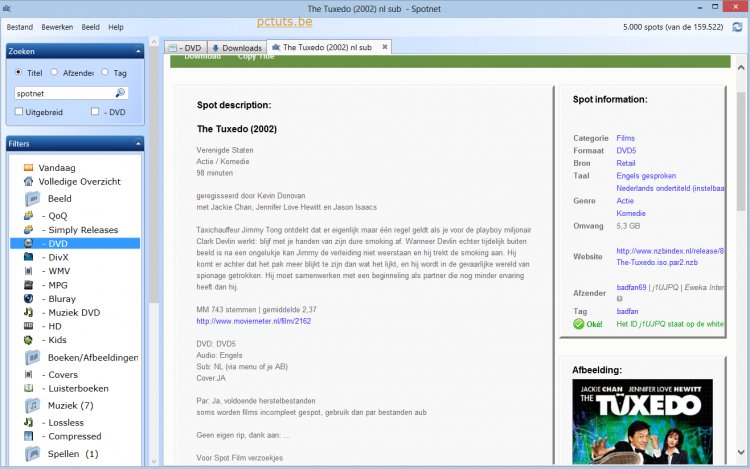Open the Vandaag filter

coord(56,167)
